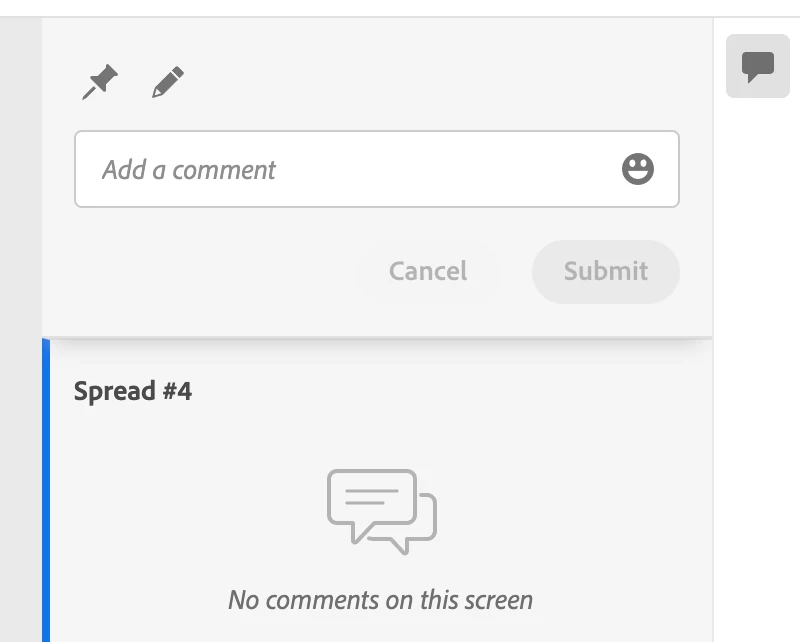Image resolution: width=800 pixels, height=642 pixels.
Task: Select the Spread #4 heading
Action: [133, 391]
